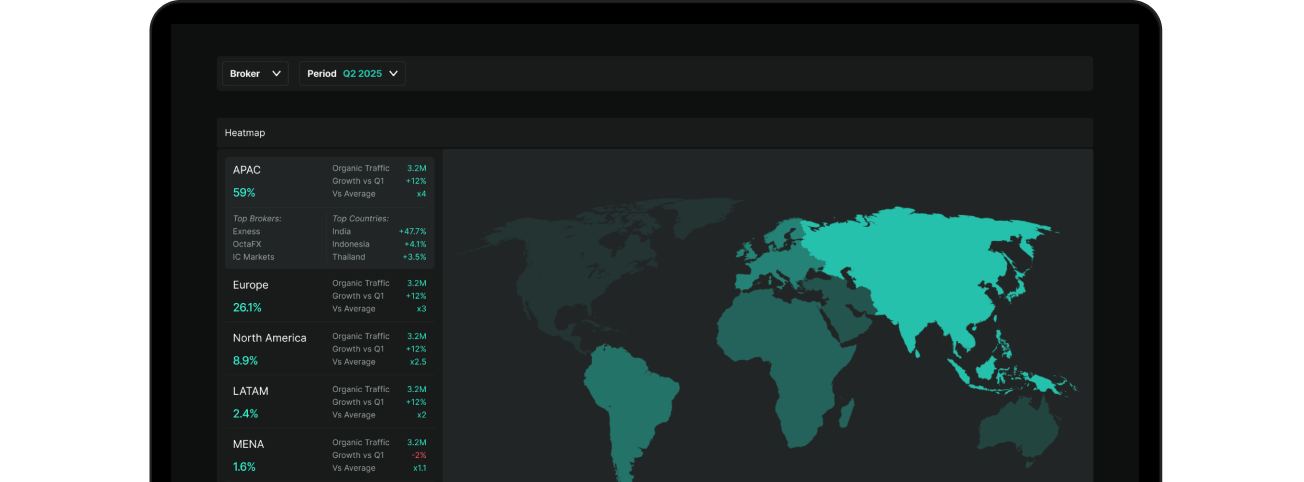The height and width of the screenshot is (482, 1304).
Task: Select Thailand in Top Countries
Action: coord(349,257)
